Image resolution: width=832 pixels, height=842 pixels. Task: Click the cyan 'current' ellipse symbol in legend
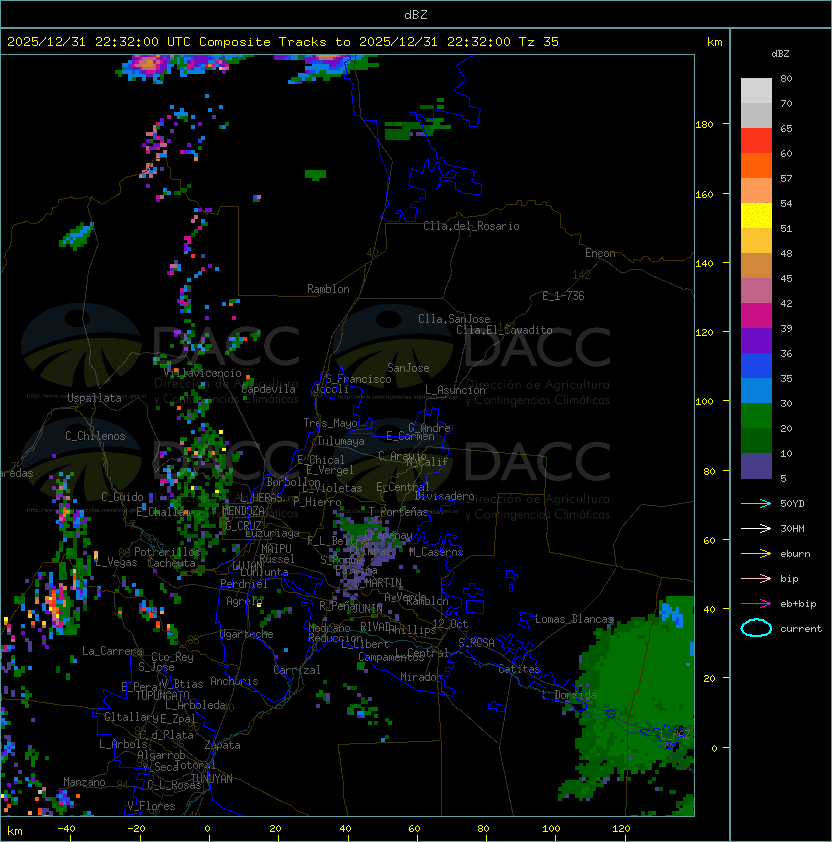click(756, 628)
